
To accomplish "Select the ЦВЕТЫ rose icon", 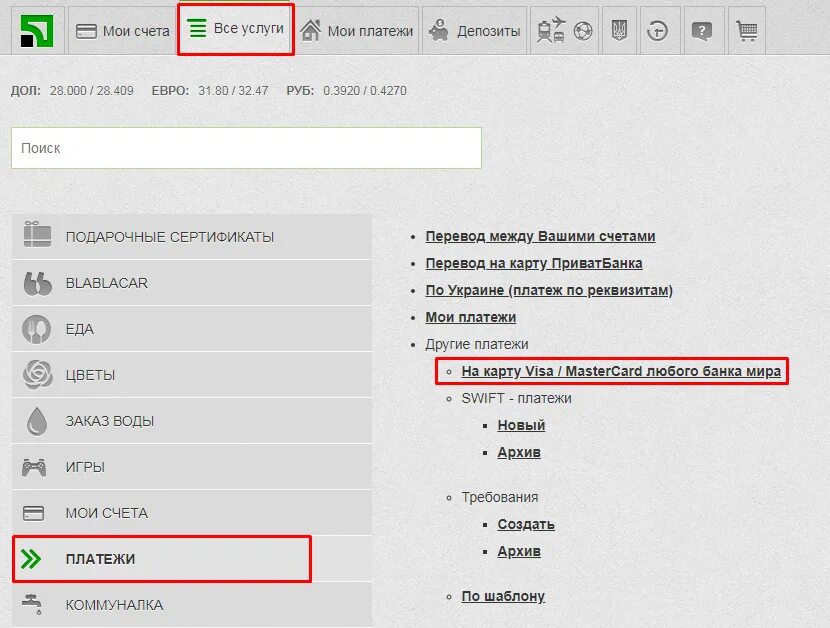I will coord(38,374).
